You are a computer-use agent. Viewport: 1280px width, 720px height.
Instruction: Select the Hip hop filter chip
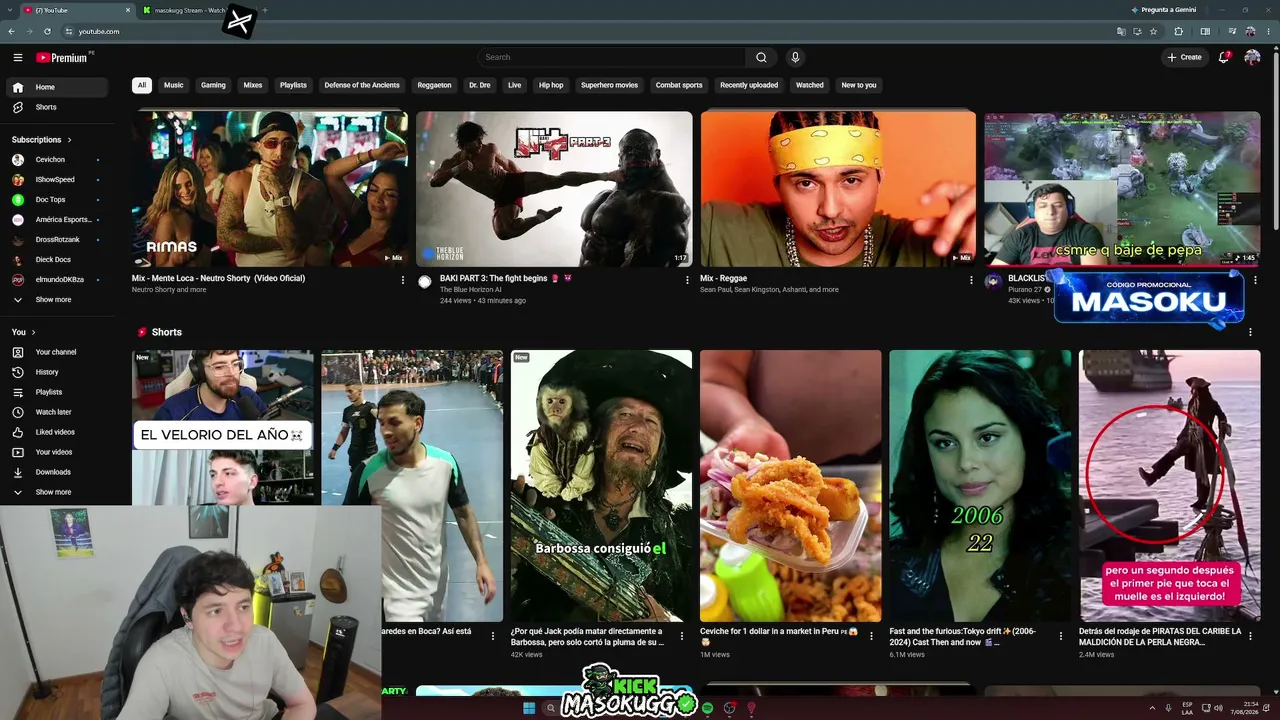[x=551, y=85]
